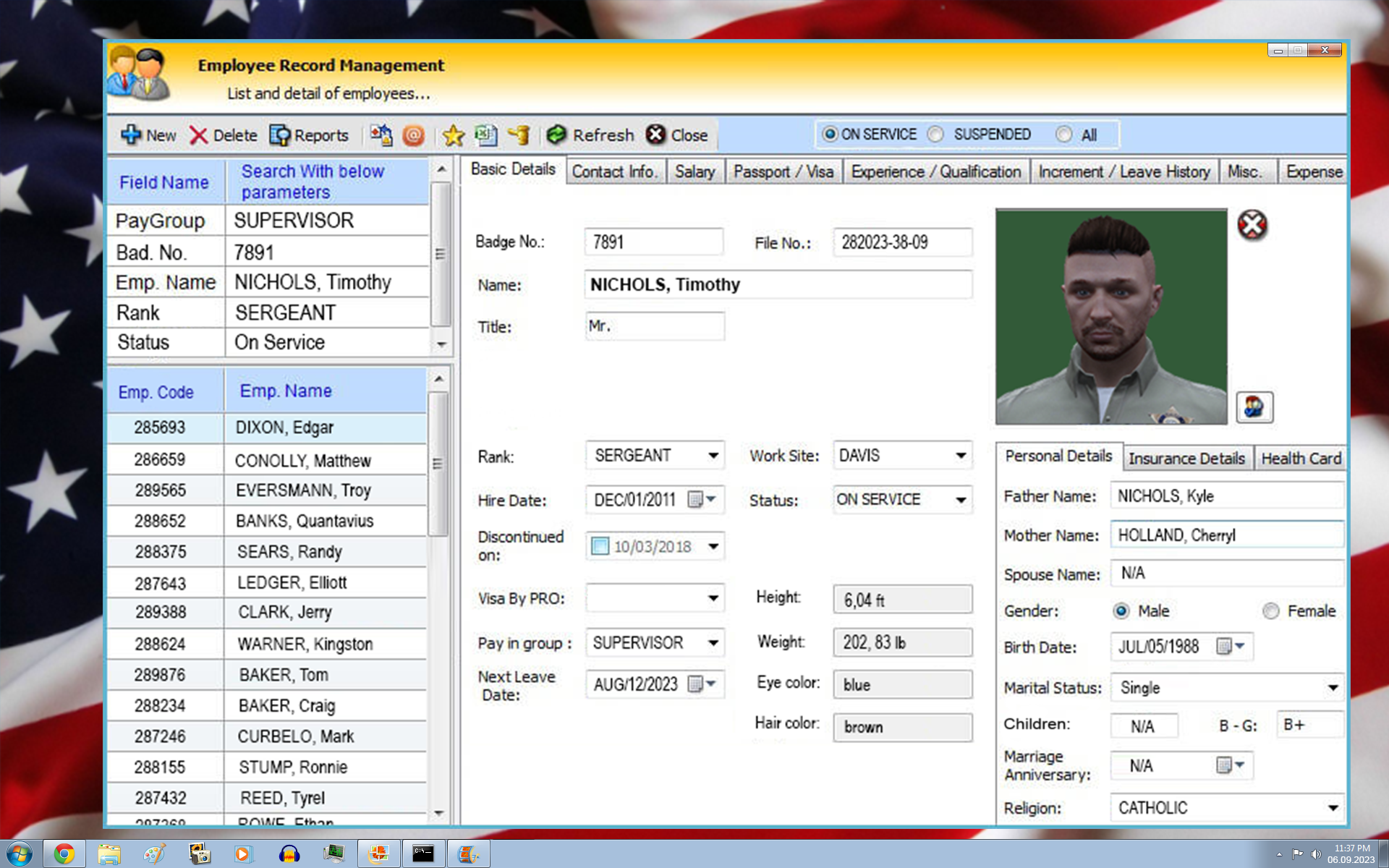Viewport: 1389px width, 868px height.
Task: Open the Status ON SERVICE dropdown
Action: (x=961, y=500)
